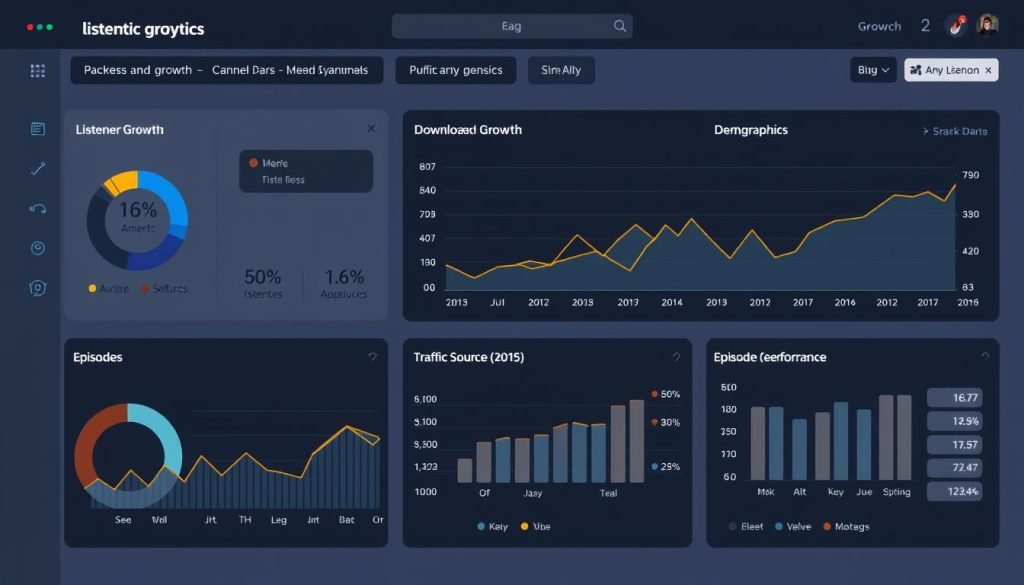Remove the Any Lisenon filter chip
Viewport: 1024px width, 585px height.
pos(988,70)
